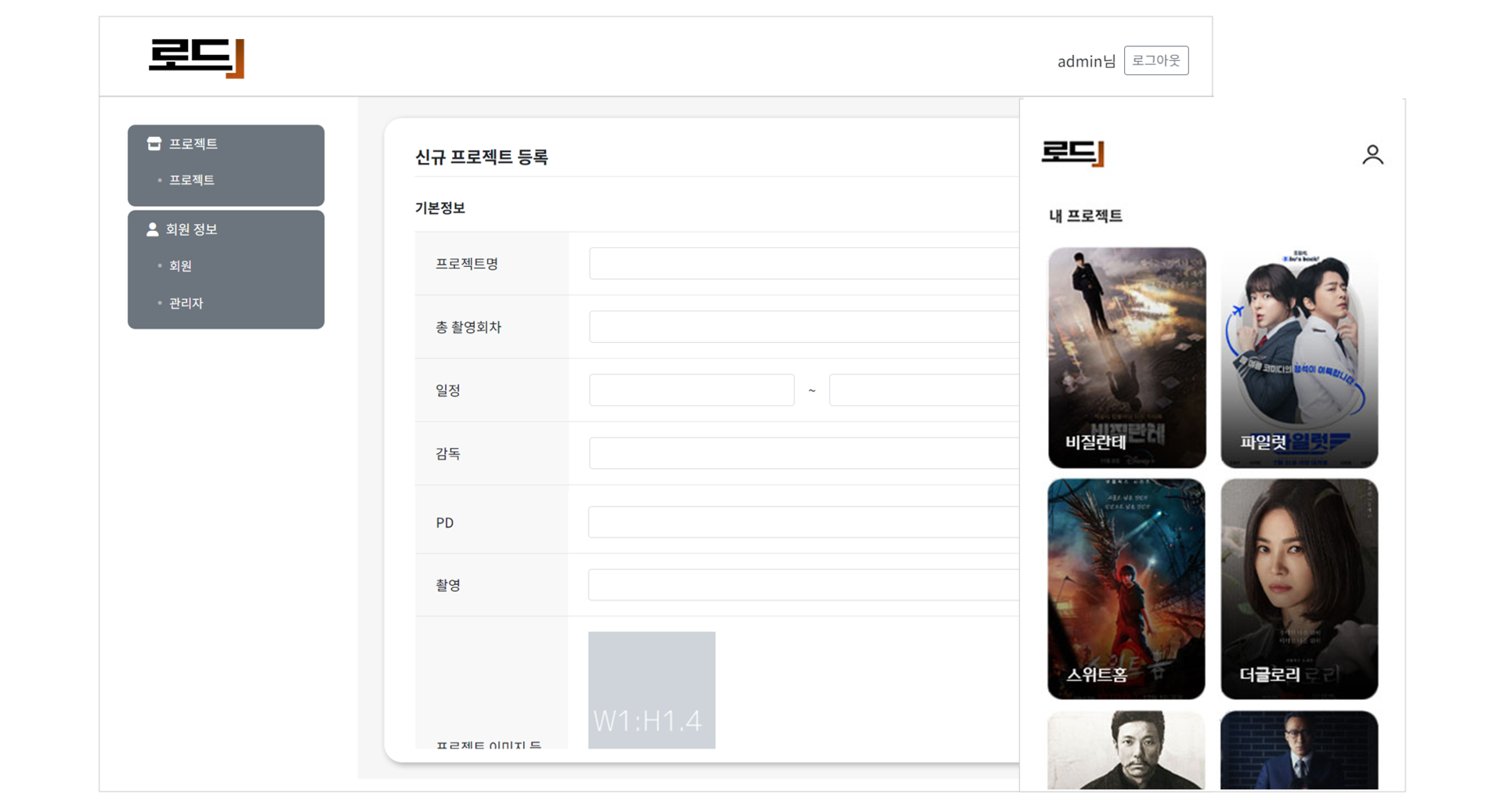Click the 기본정보 section label
The height and width of the screenshot is (812, 1504).
[439, 208]
